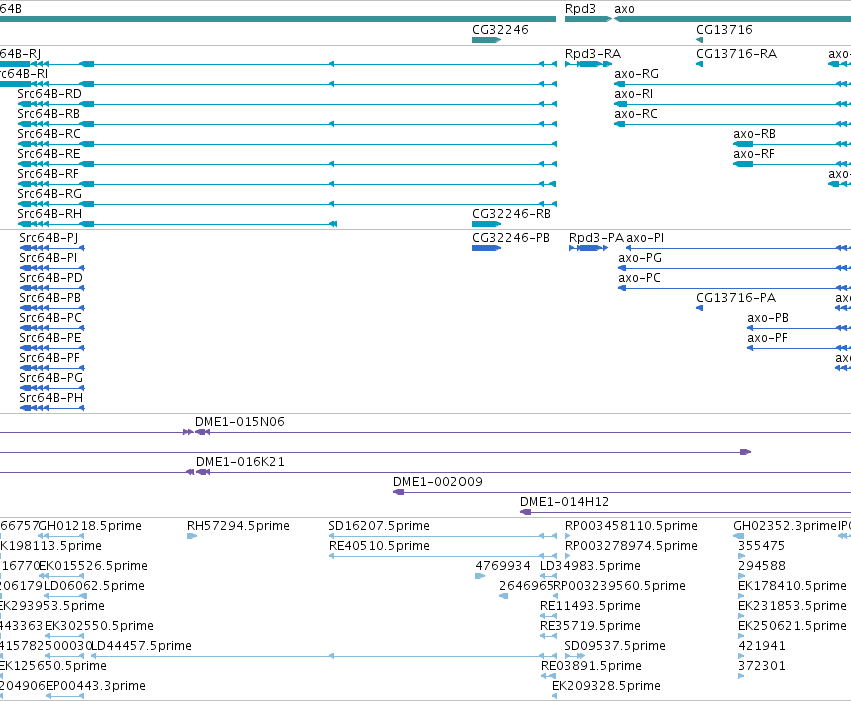Image resolution: width=851 pixels, height=701 pixels.
Task: Click the Src64B-PD protein label
Action: click(x=51, y=278)
